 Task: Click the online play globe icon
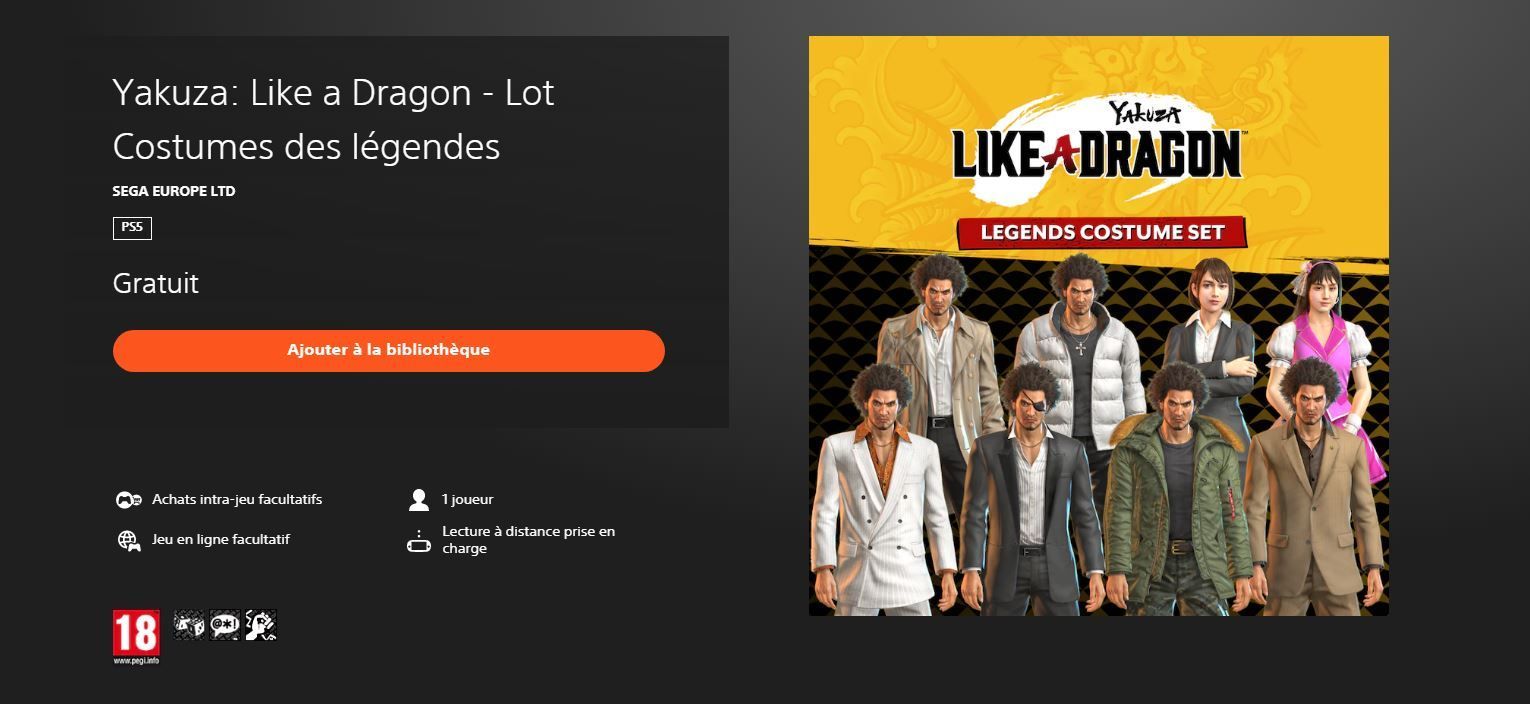128,540
